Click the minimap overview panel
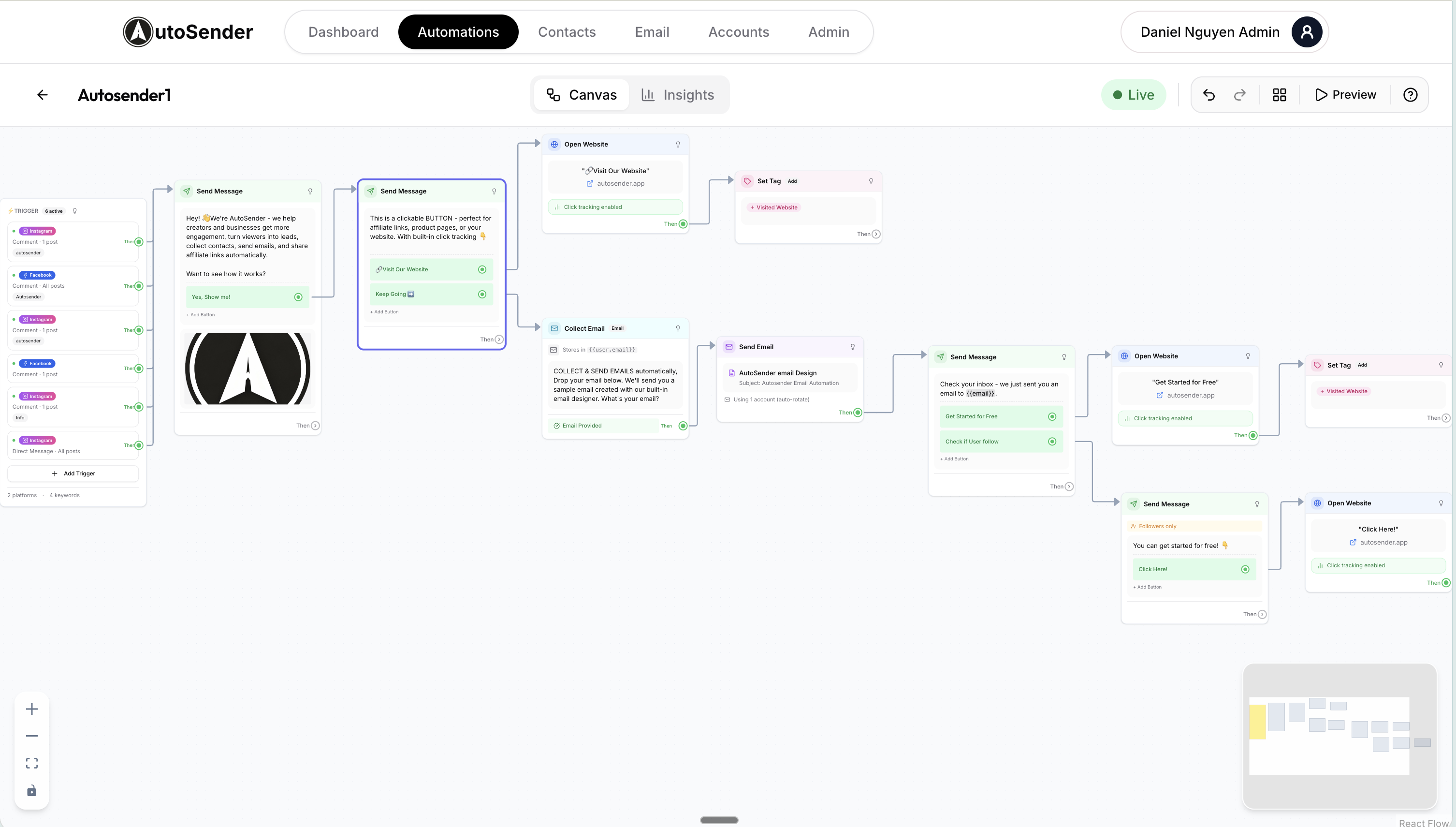The height and width of the screenshot is (827, 1456). (1340, 736)
